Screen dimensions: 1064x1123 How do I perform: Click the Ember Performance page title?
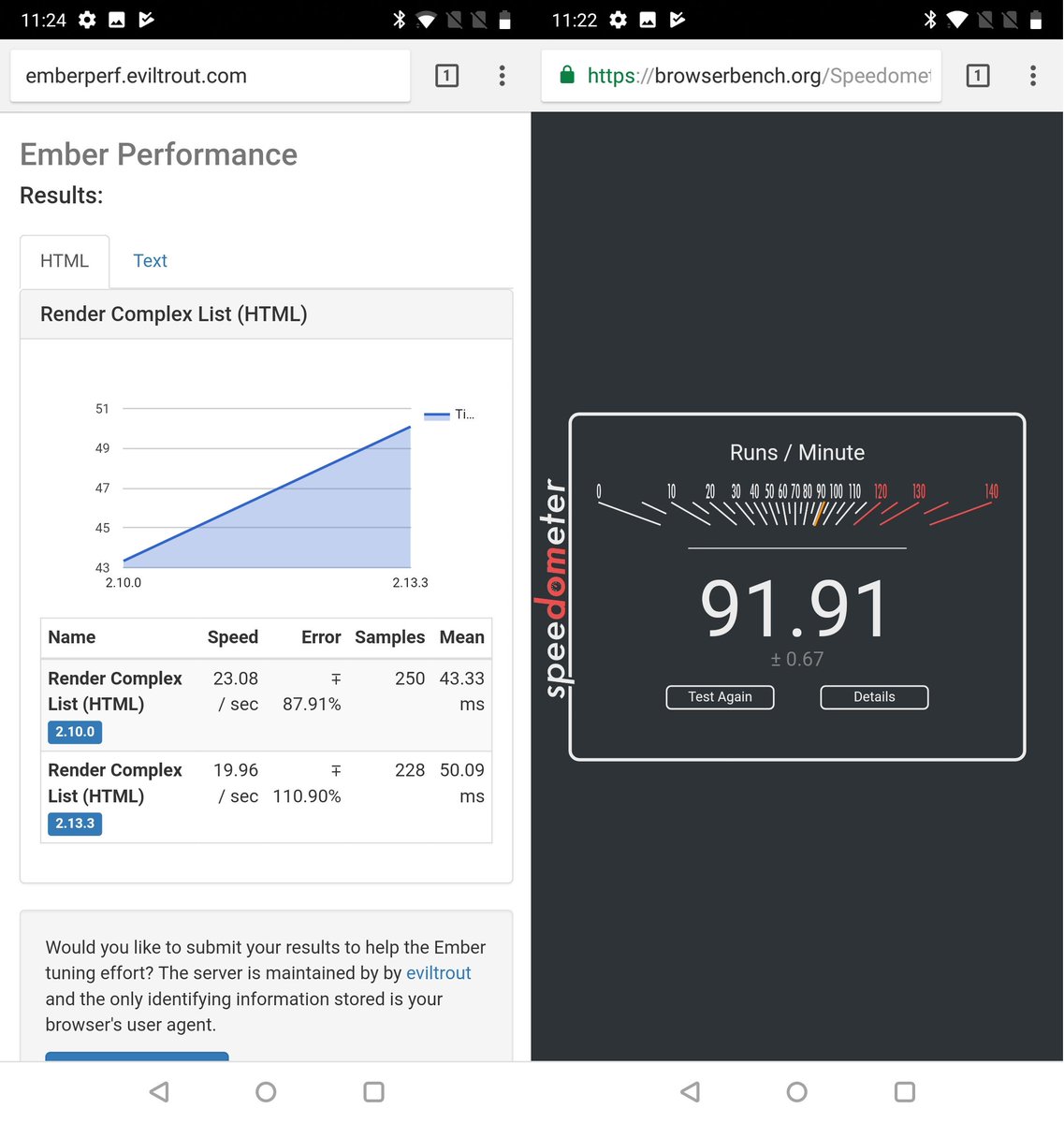159,154
